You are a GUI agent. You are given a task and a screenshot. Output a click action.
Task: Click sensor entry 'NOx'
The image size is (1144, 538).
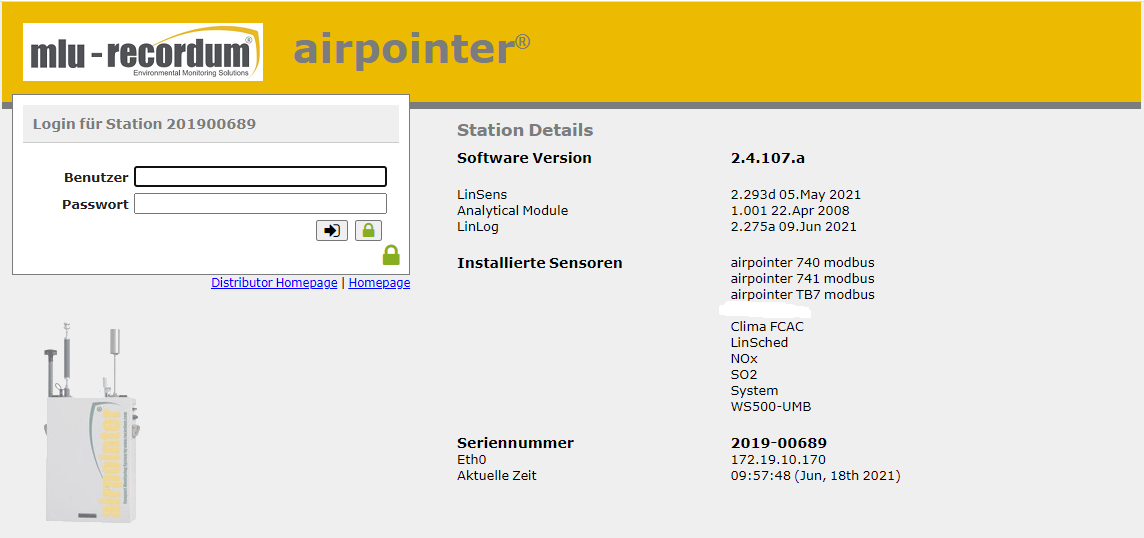click(744, 359)
